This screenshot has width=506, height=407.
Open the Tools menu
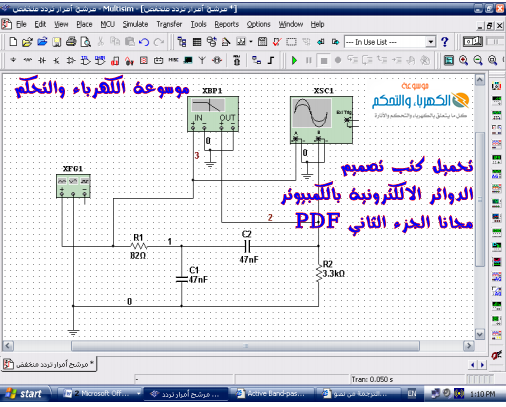point(198,24)
